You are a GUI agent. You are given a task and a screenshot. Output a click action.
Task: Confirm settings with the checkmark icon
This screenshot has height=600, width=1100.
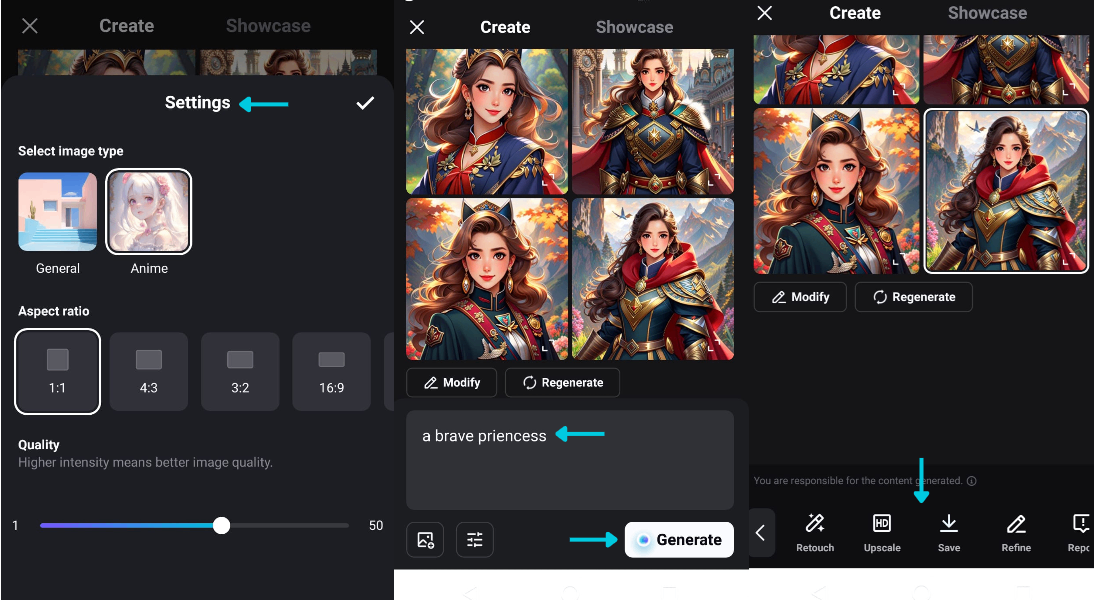pyautogui.click(x=365, y=103)
